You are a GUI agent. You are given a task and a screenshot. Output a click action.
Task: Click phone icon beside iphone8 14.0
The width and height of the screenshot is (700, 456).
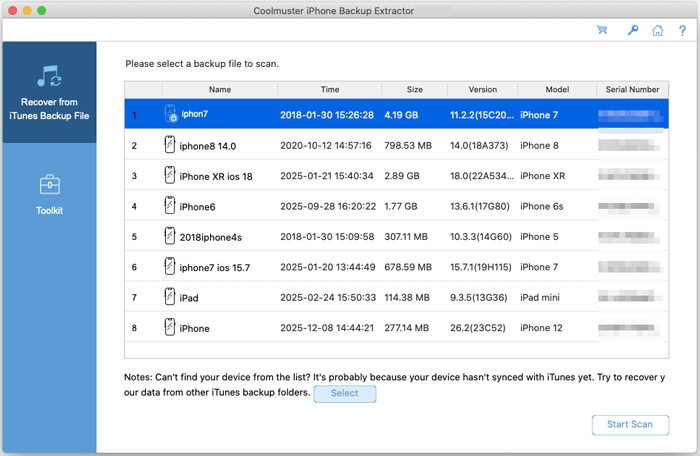pos(170,145)
